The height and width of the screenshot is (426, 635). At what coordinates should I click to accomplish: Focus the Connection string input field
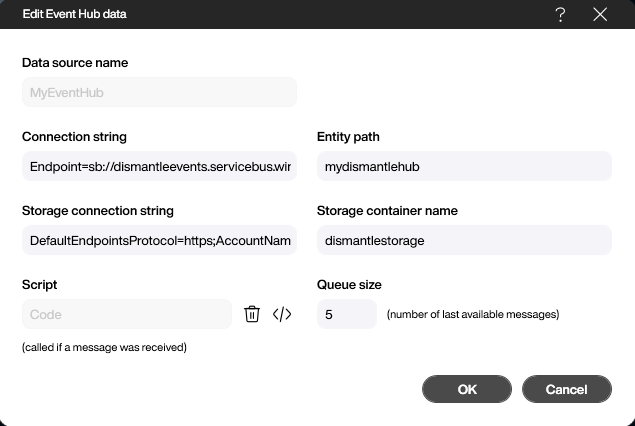pos(159,166)
